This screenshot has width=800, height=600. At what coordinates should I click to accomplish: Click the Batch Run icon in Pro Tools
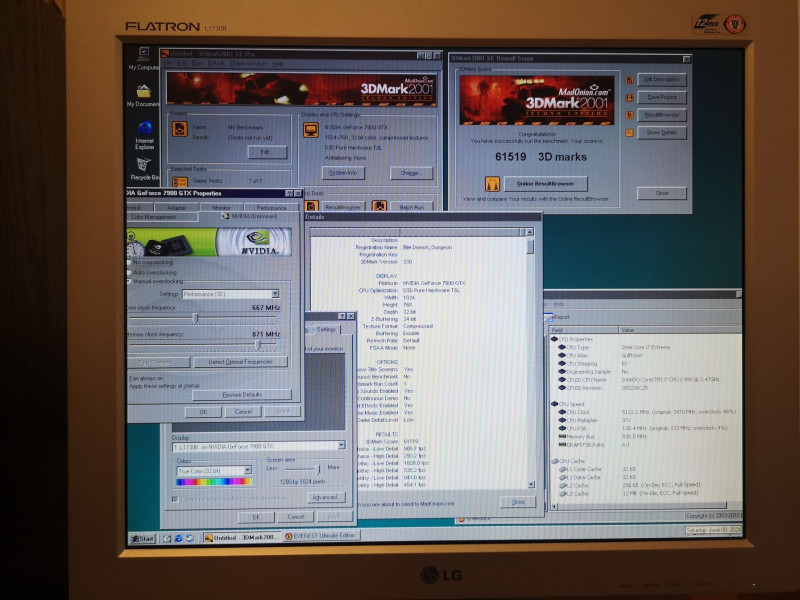pos(379,206)
